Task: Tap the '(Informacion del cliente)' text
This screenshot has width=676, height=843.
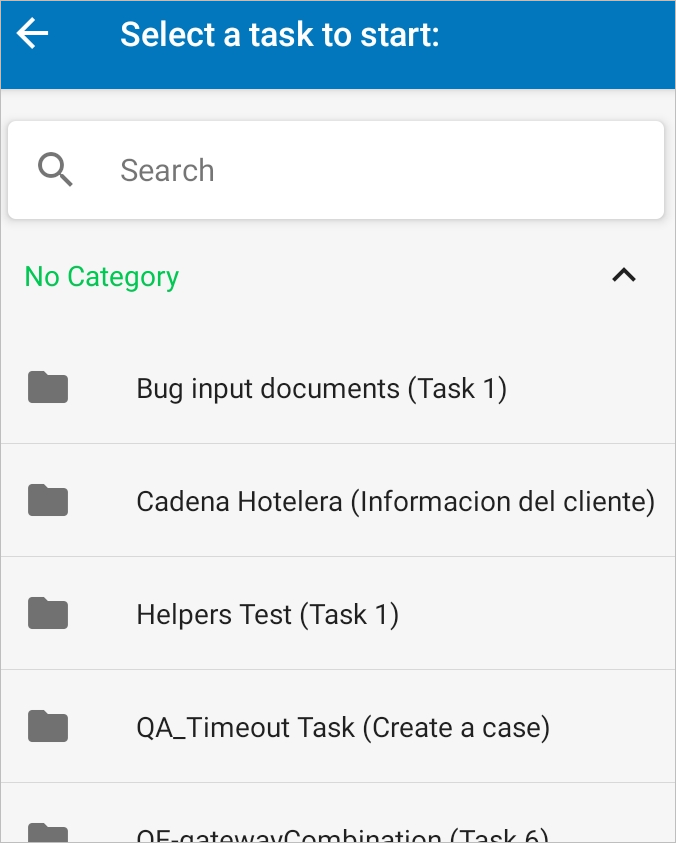Action: (x=502, y=501)
